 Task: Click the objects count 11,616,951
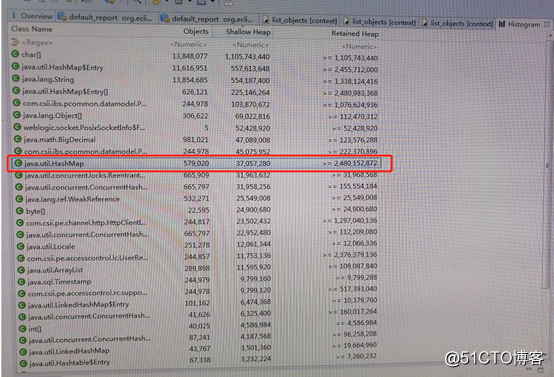(190, 68)
